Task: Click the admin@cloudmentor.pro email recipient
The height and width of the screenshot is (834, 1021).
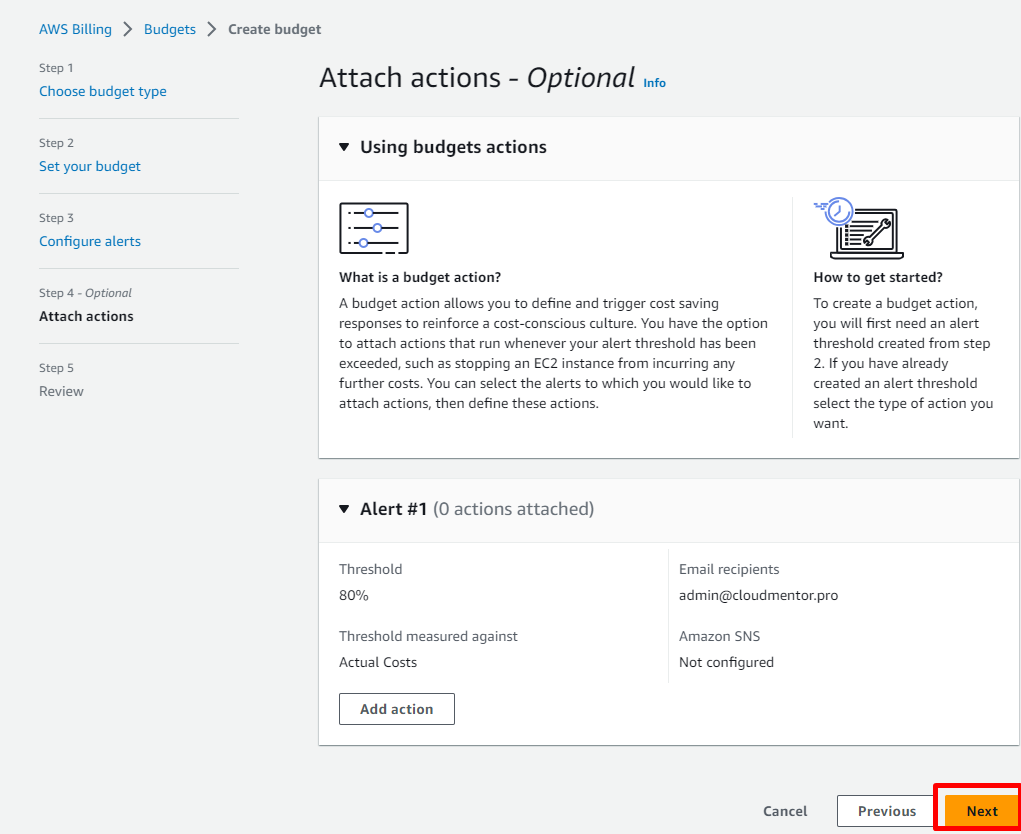Action: click(x=758, y=595)
